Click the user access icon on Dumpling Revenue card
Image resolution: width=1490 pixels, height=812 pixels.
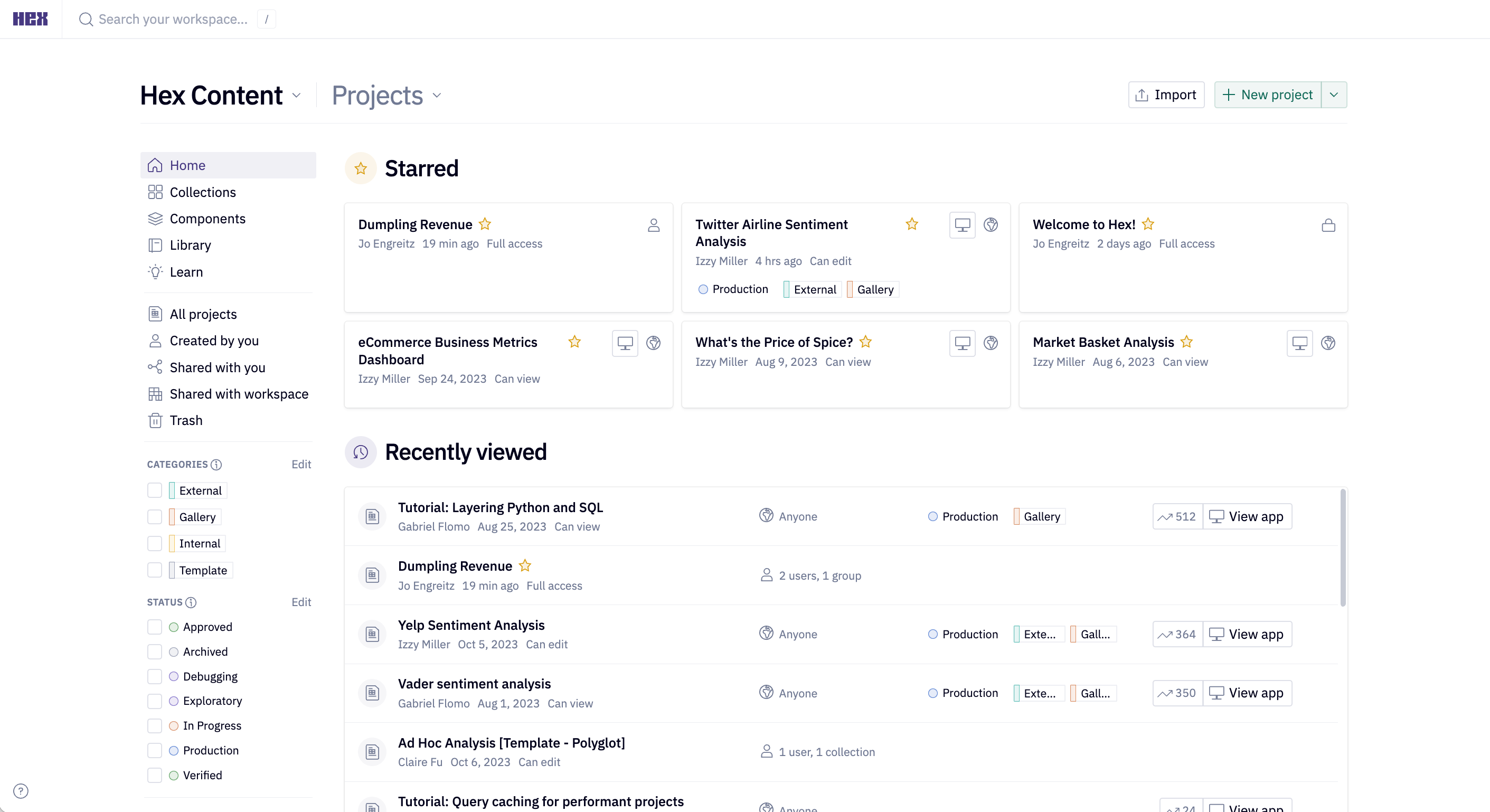(x=654, y=225)
